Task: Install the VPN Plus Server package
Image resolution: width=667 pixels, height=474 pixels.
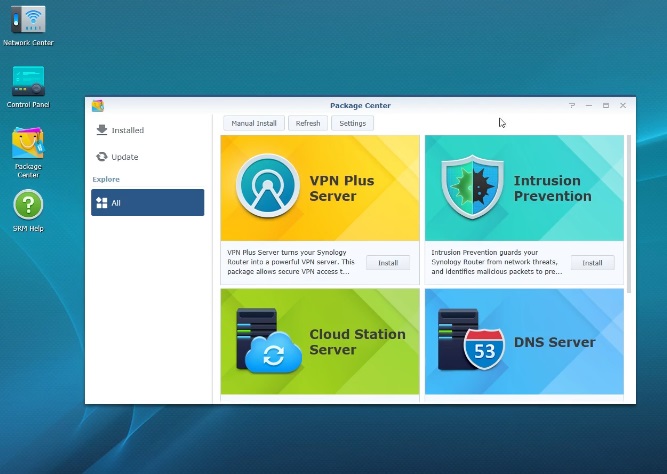Action: tap(388, 263)
